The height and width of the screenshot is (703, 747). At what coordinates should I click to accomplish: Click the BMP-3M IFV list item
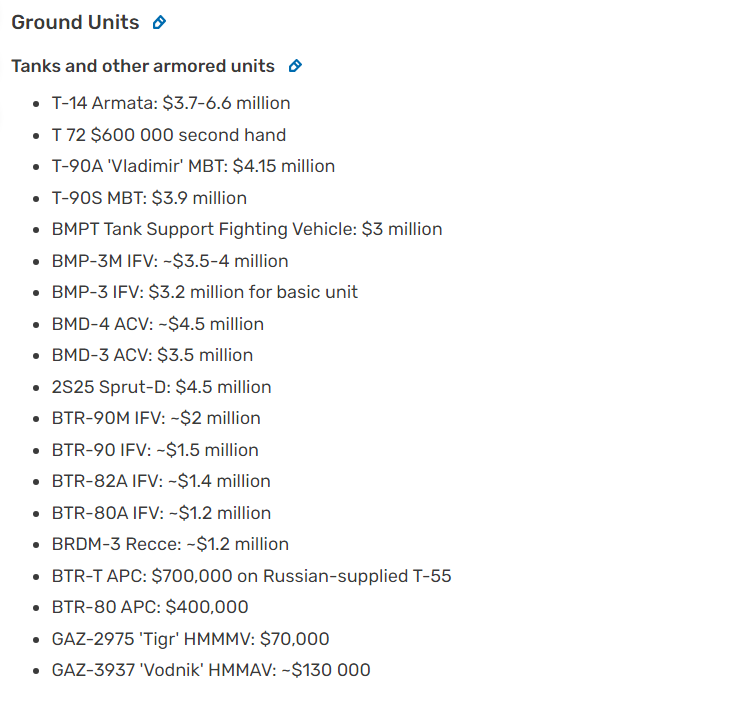(x=170, y=261)
